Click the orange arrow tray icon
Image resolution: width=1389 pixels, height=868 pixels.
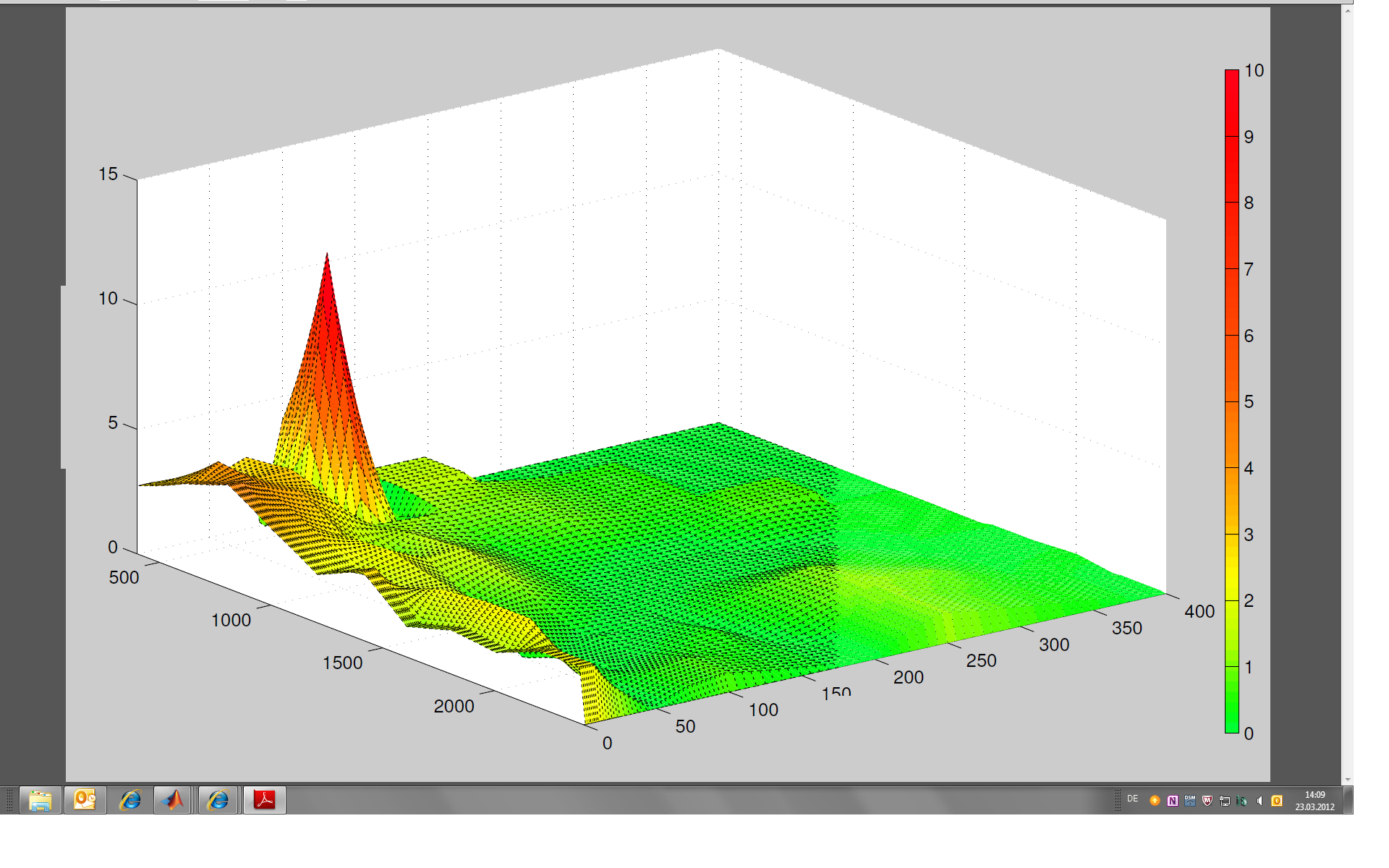[x=1155, y=801]
